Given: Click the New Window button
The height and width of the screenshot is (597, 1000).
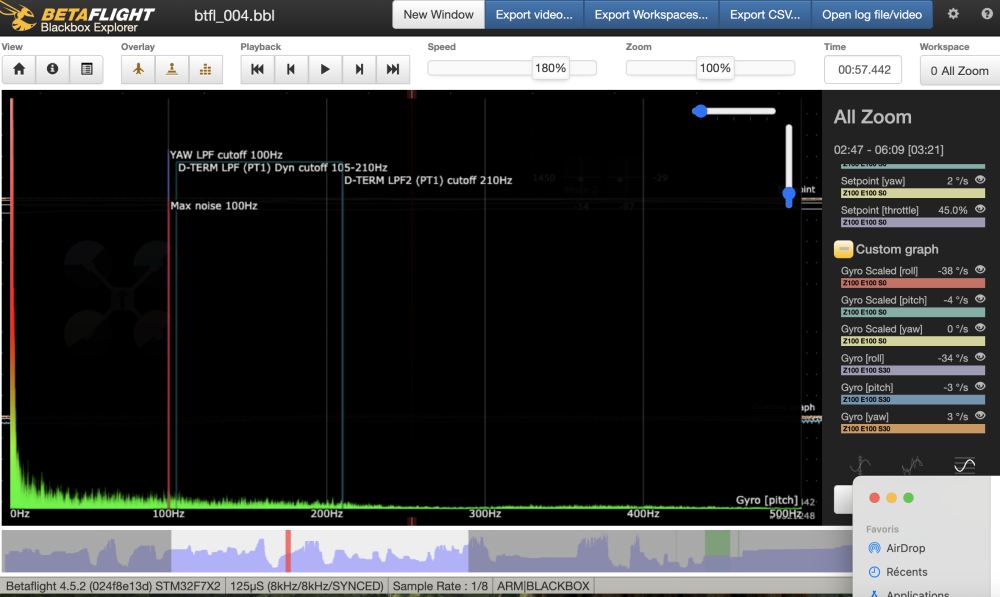Looking at the screenshot, I should coord(438,15).
